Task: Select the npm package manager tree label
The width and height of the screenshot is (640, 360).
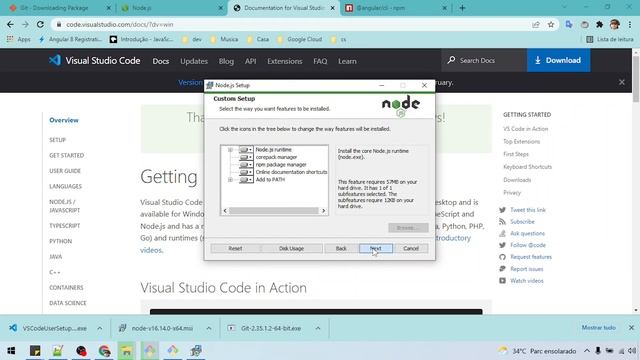Action: tap(281, 164)
